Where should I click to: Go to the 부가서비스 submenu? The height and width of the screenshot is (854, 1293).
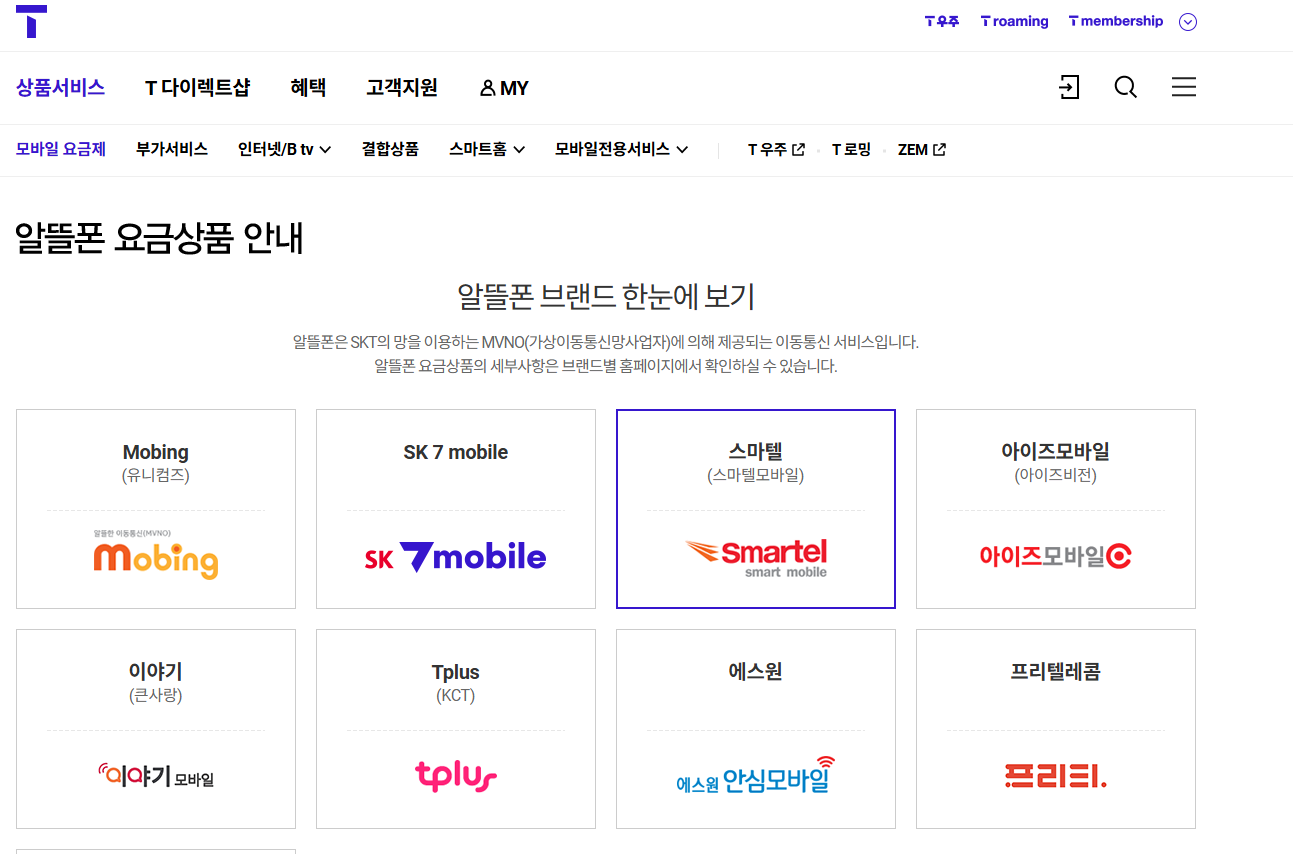tap(172, 149)
